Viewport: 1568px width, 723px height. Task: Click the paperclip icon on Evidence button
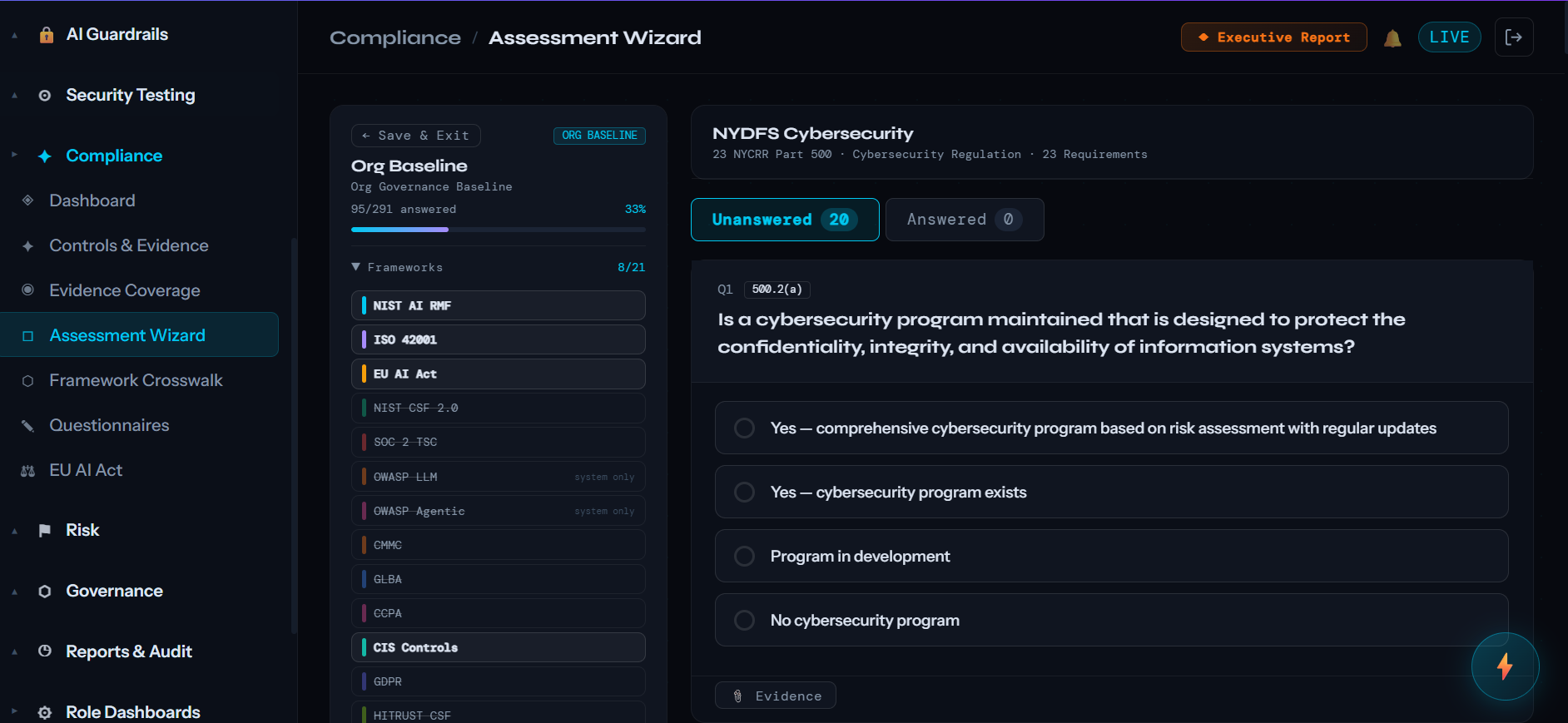coord(737,696)
